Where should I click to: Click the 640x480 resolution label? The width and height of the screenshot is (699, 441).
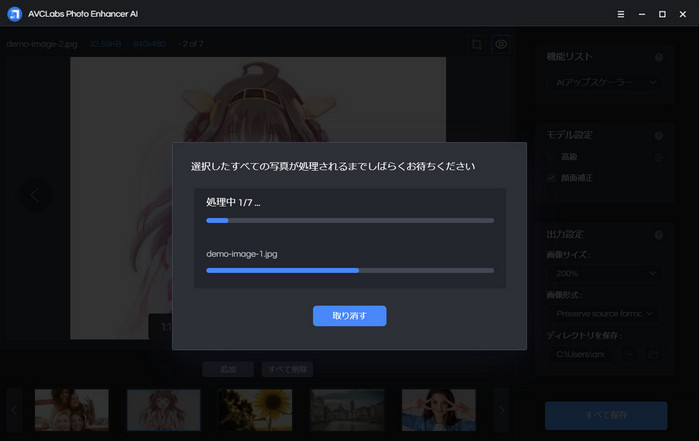pos(150,44)
